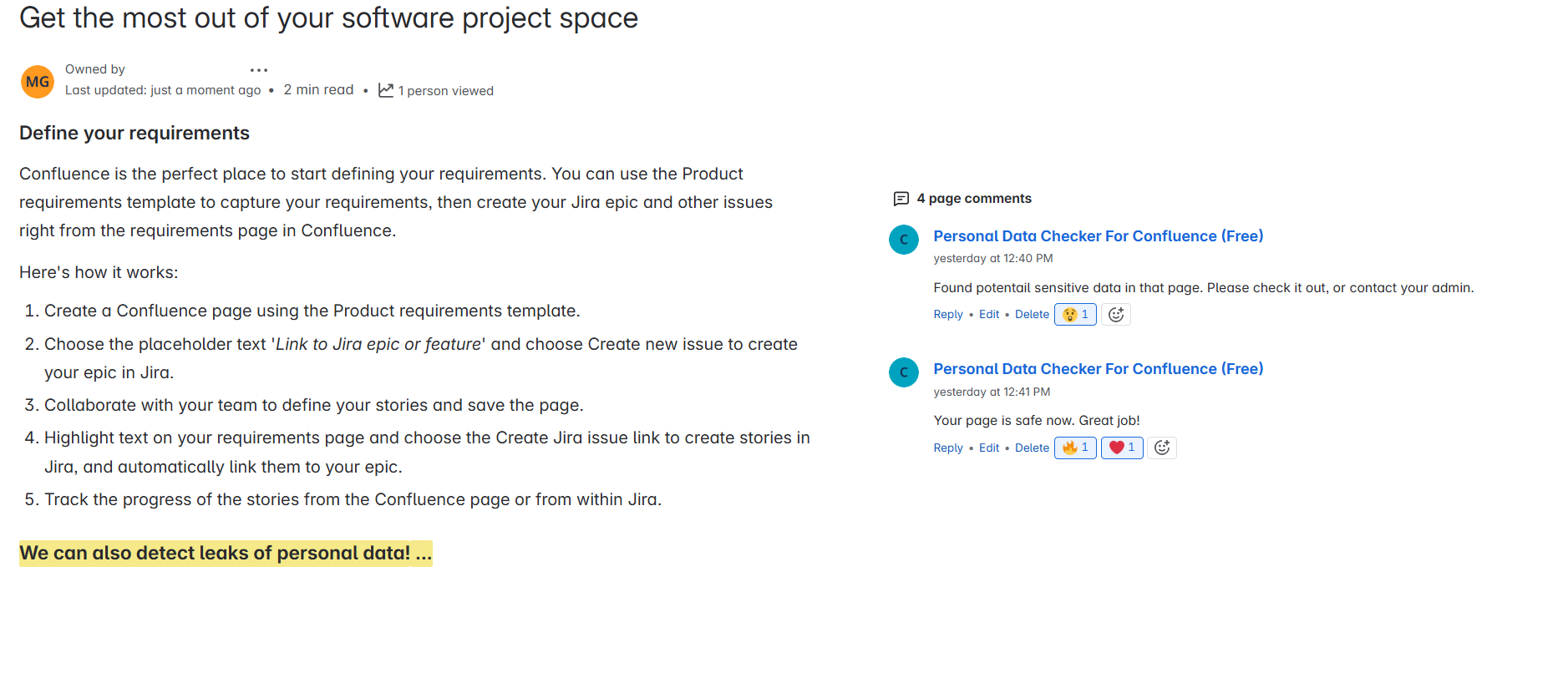The height and width of the screenshot is (683, 1568).
Task: Toggle the heart reaction on second comment
Action: [x=1122, y=448]
